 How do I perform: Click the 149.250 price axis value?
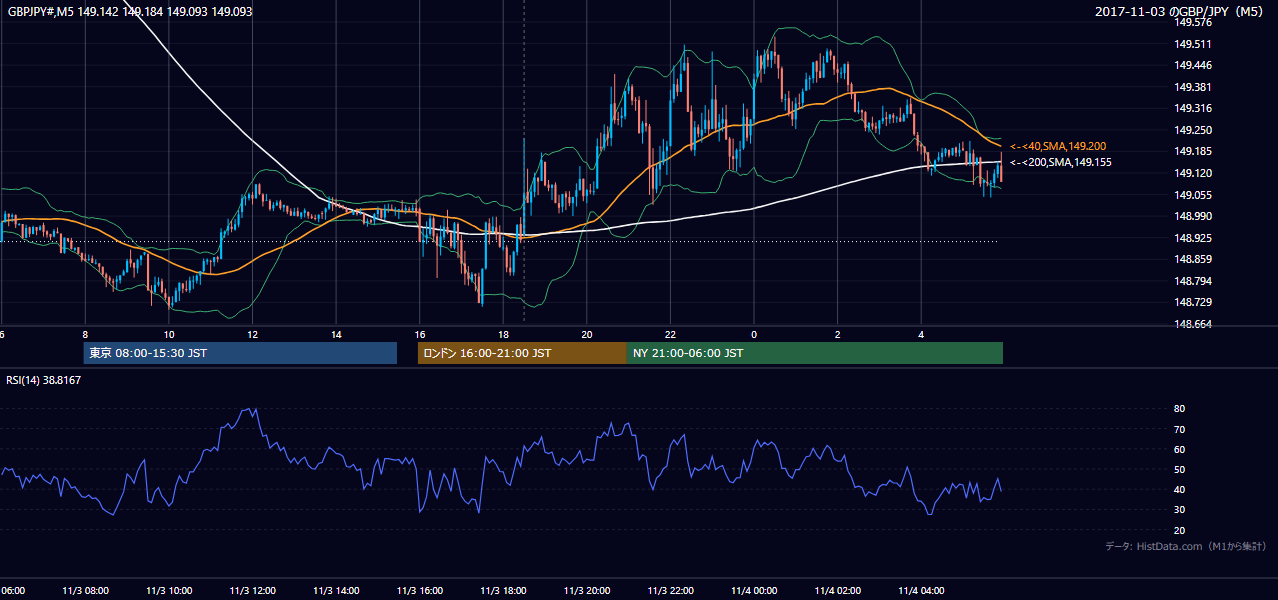[1194, 130]
